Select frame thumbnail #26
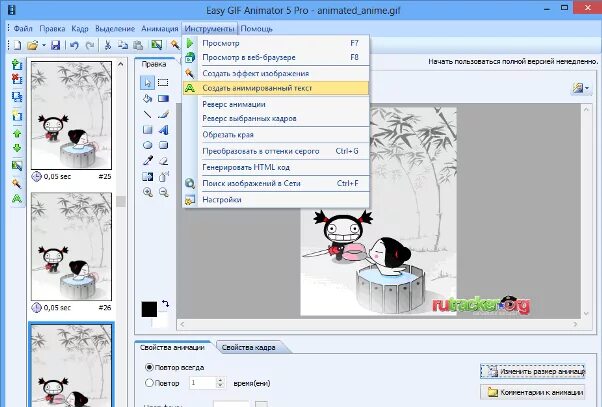Image resolution: width=602 pixels, height=407 pixels. tap(71, 247)
